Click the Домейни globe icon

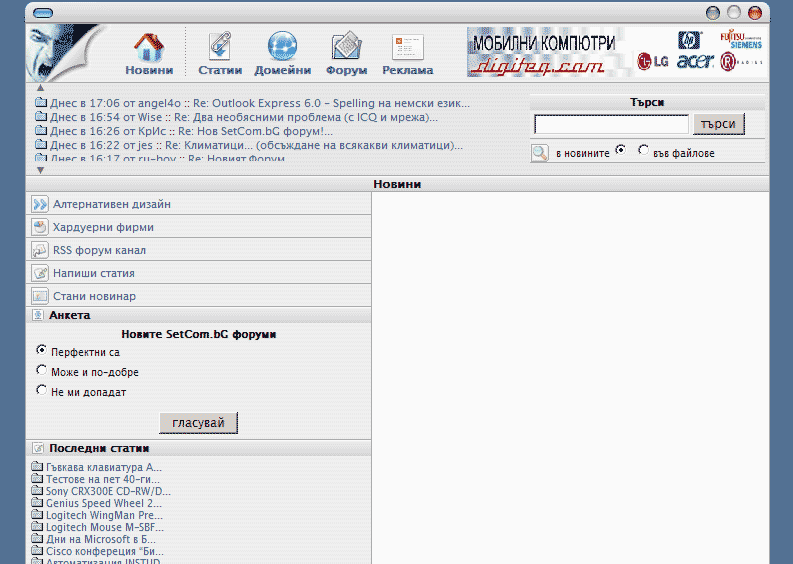(282, 48)
